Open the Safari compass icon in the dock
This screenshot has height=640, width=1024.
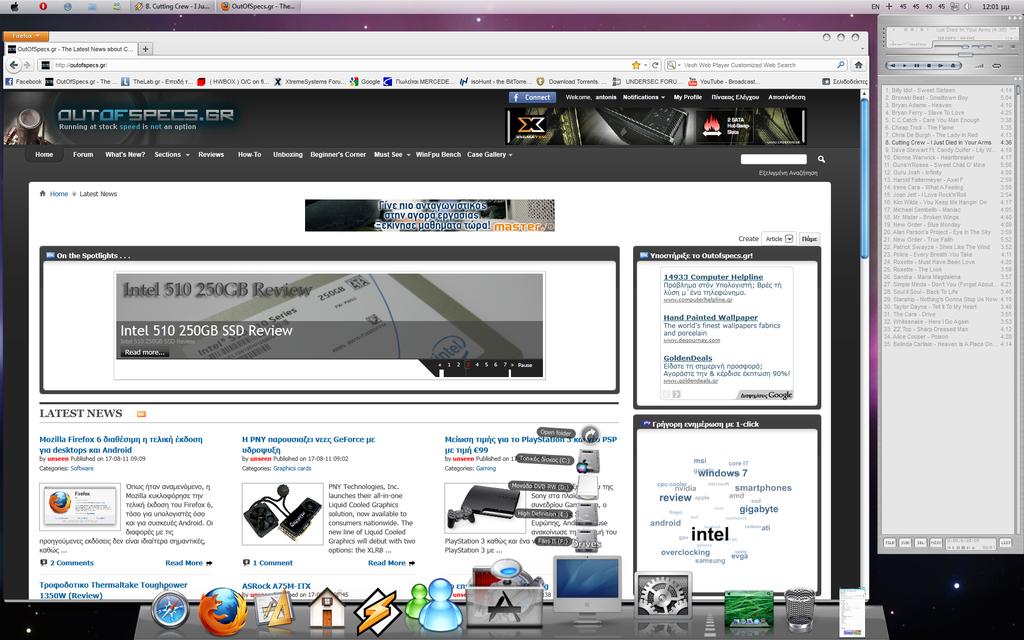pos(170,611)
